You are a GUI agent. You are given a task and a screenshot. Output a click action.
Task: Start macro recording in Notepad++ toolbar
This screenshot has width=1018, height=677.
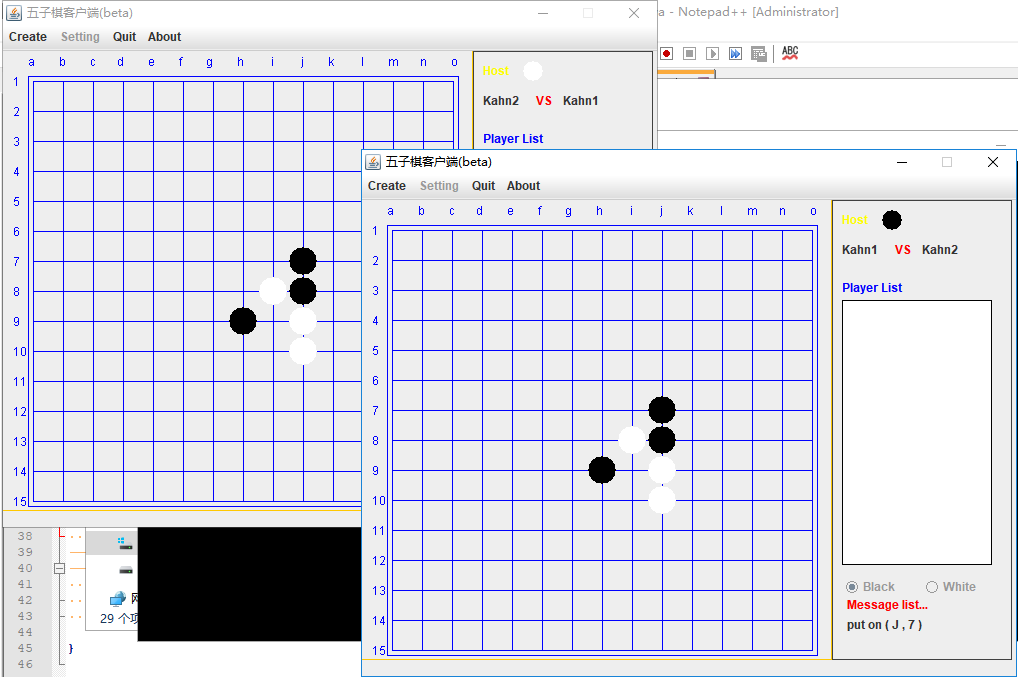coord(666,54)
